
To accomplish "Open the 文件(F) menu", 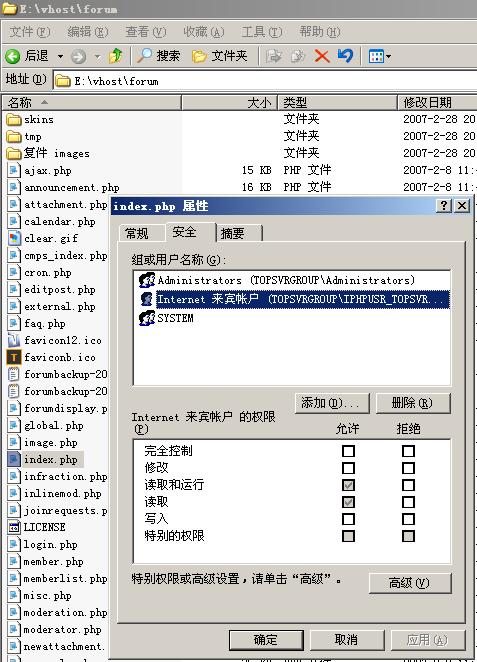I will 30,32.
